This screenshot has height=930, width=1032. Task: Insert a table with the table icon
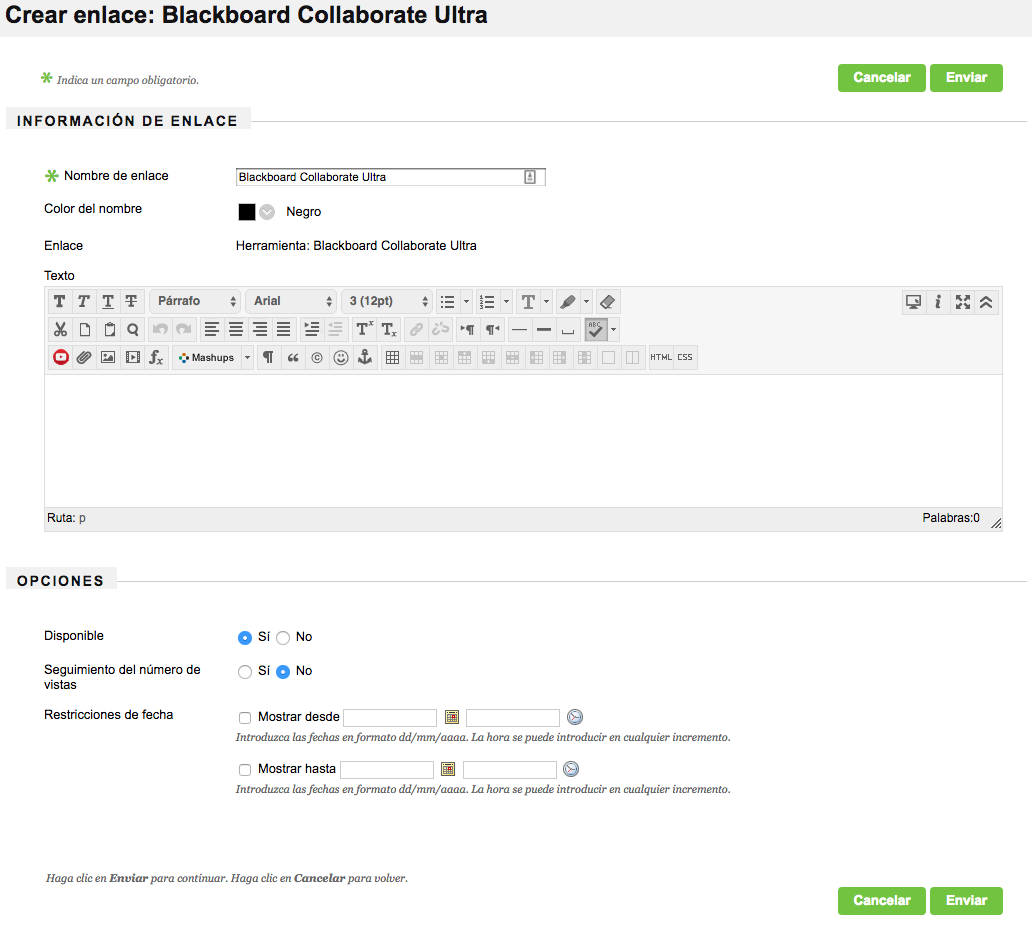[392, 357]
